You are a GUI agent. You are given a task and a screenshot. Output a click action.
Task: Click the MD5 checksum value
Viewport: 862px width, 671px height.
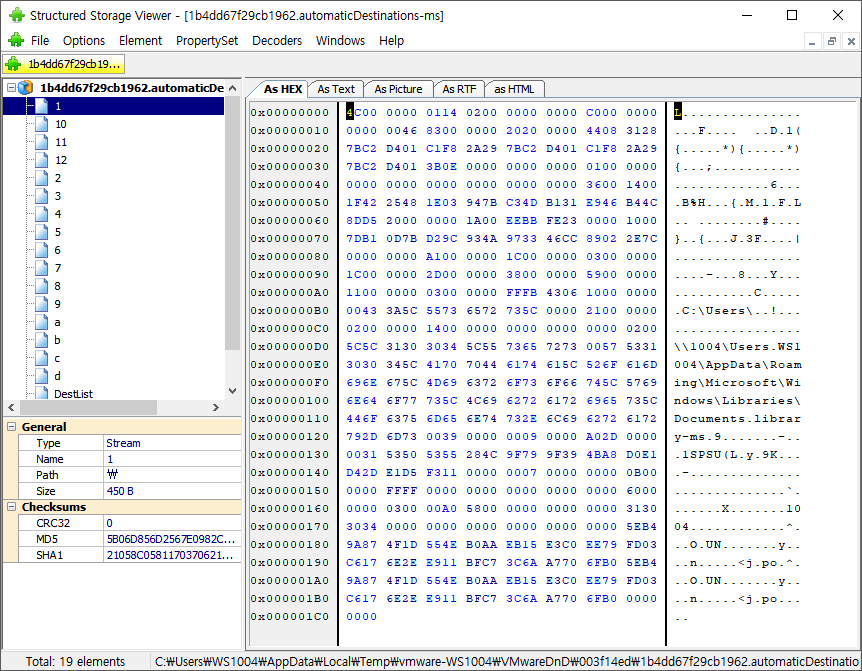[x=171, y=539]
